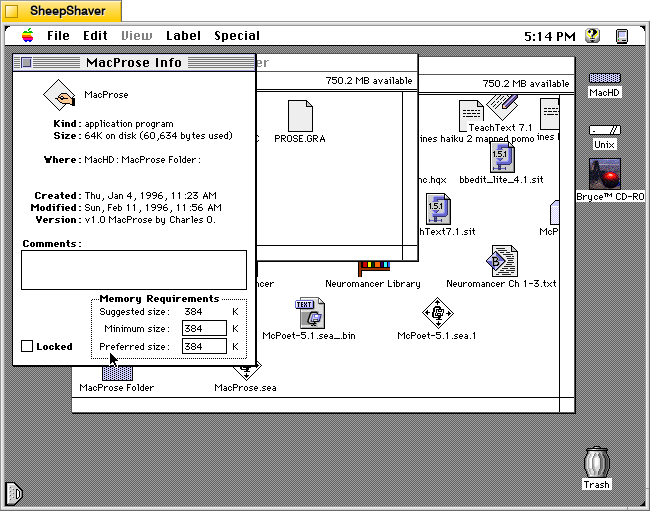Select the Neuromancer Ch 1-3.txt file icon
Viewport: 650px width, 511px height.
tap(502, 261)
